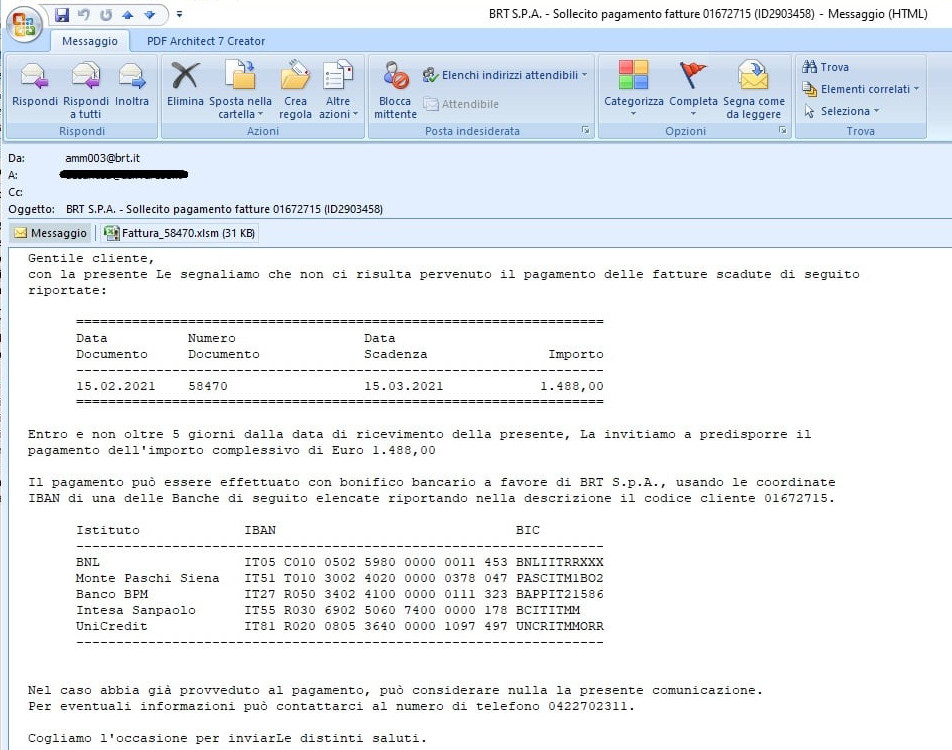This screenshot has width=952, height=750.
Task: Click the Banco BPM row
Action: coord(339,594)
